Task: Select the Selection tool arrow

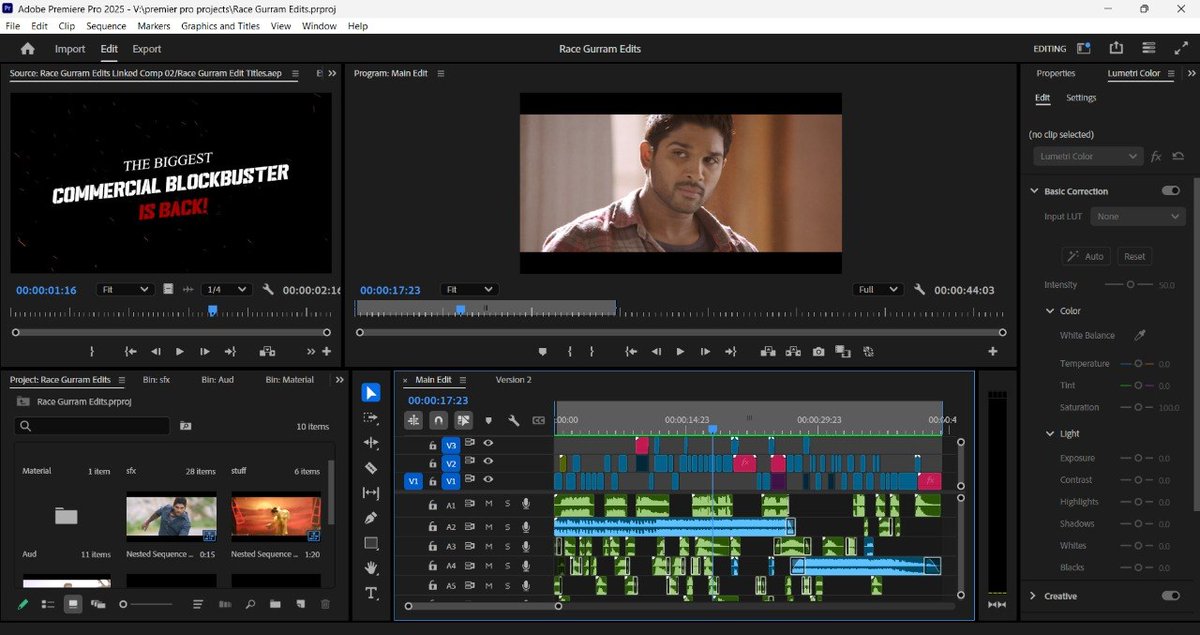Action: (371, 392)
